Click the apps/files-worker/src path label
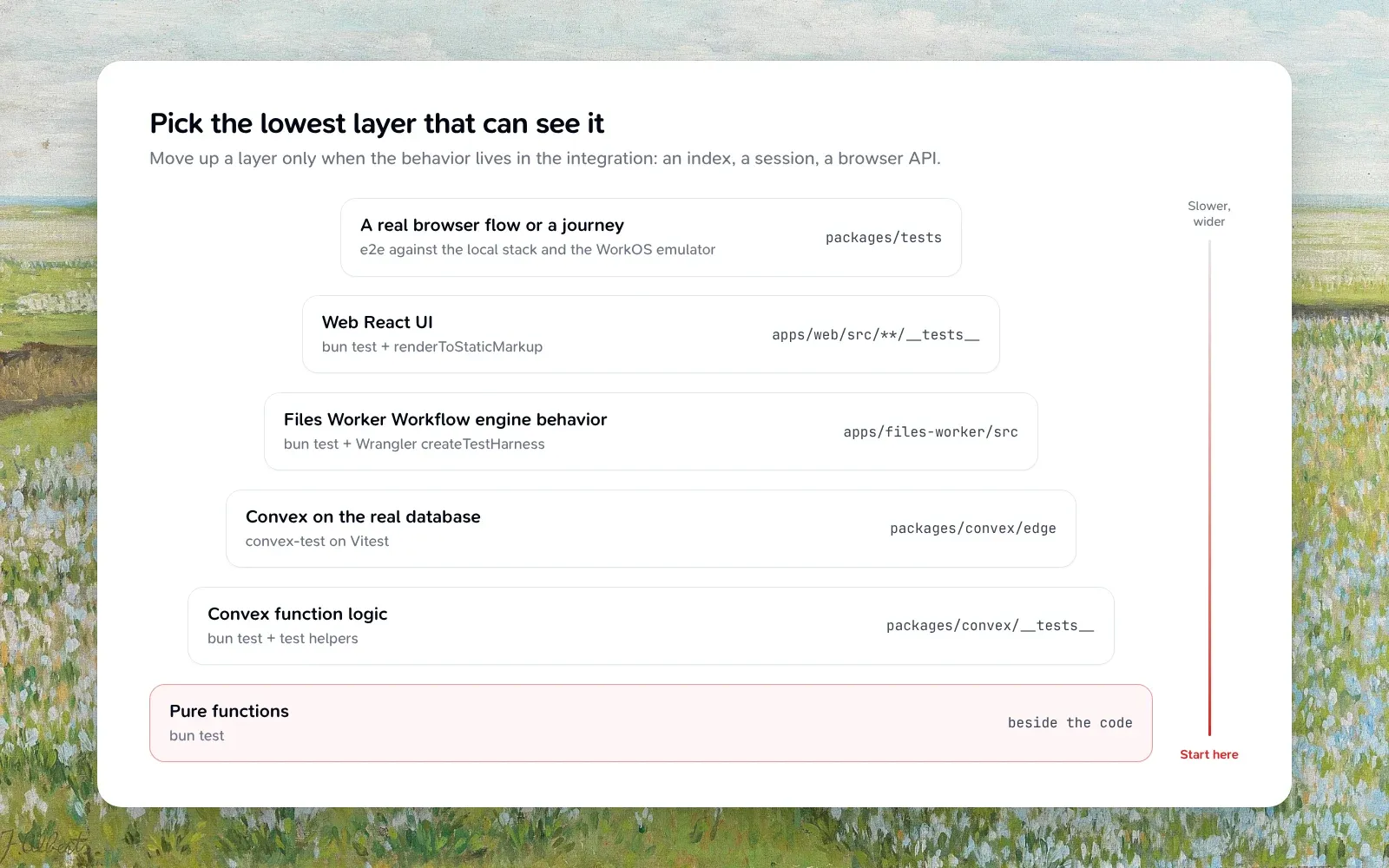 pyautogui.click(x=930, y=432)
